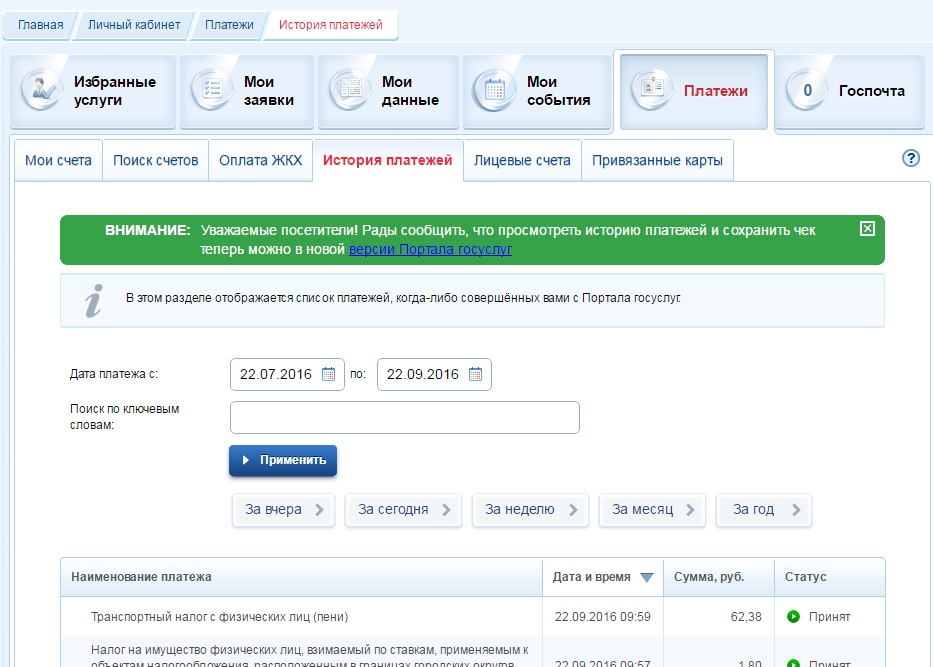Switch to Мои счета tab
Viewport: 933px width, 667px height.
[x=58, y=160]
